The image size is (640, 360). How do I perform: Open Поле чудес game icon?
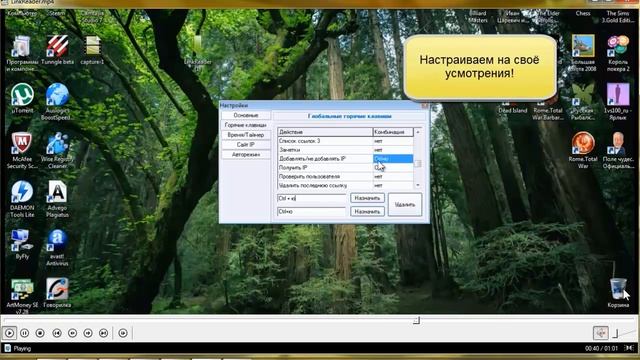(x=618, y=150)
